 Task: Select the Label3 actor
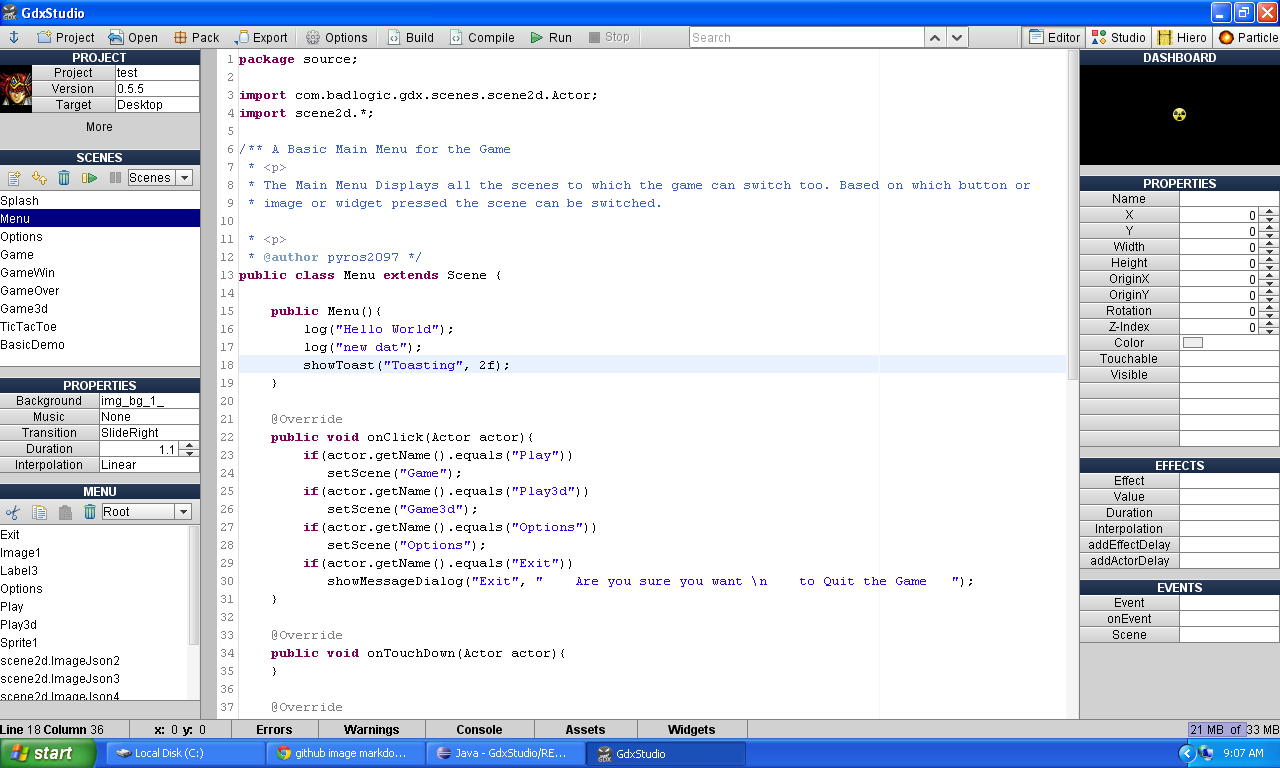pyautogui.click(x=94, y=571)
